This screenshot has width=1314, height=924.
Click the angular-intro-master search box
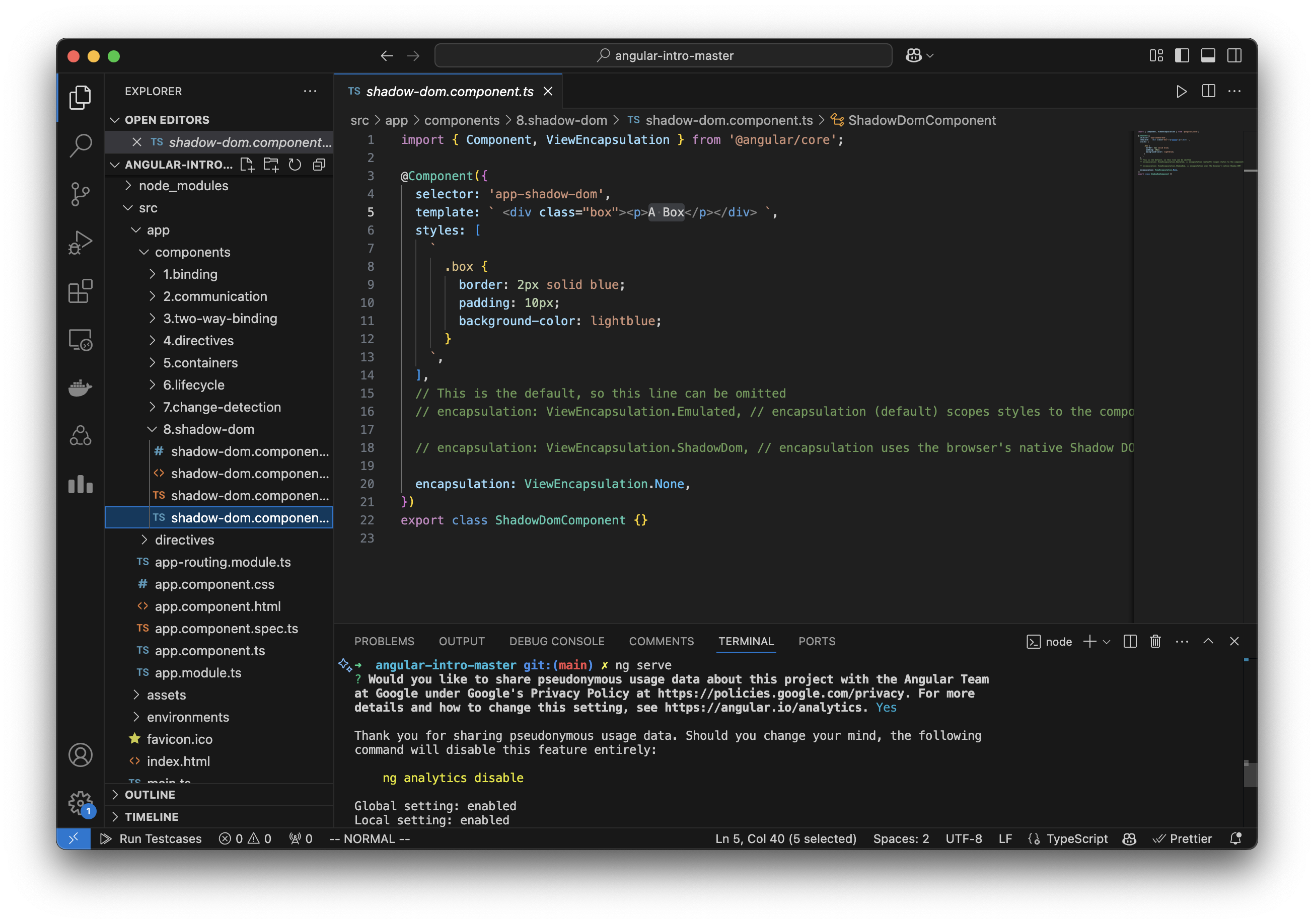coord(664,55)
